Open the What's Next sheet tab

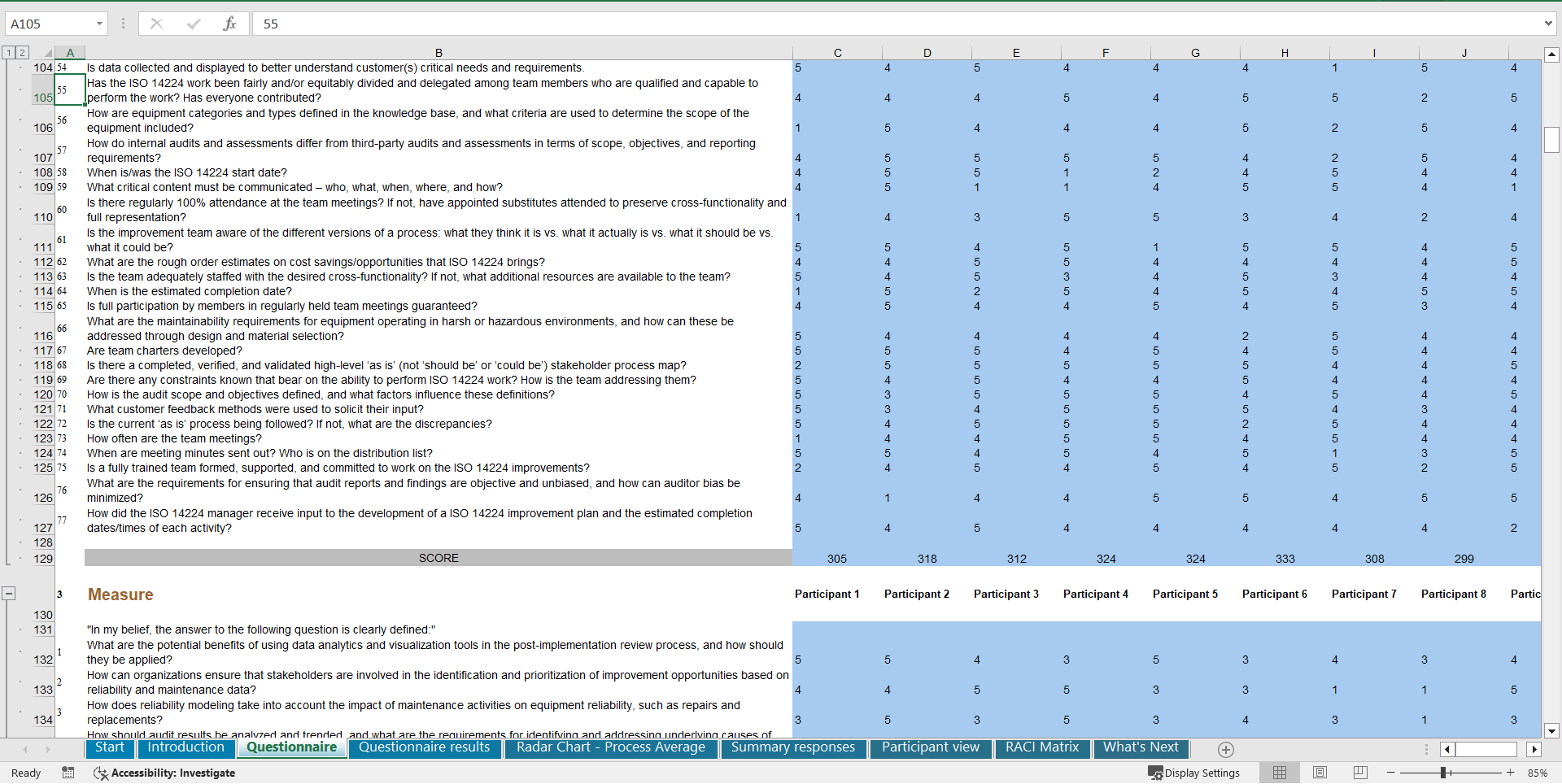(1141, 747)
